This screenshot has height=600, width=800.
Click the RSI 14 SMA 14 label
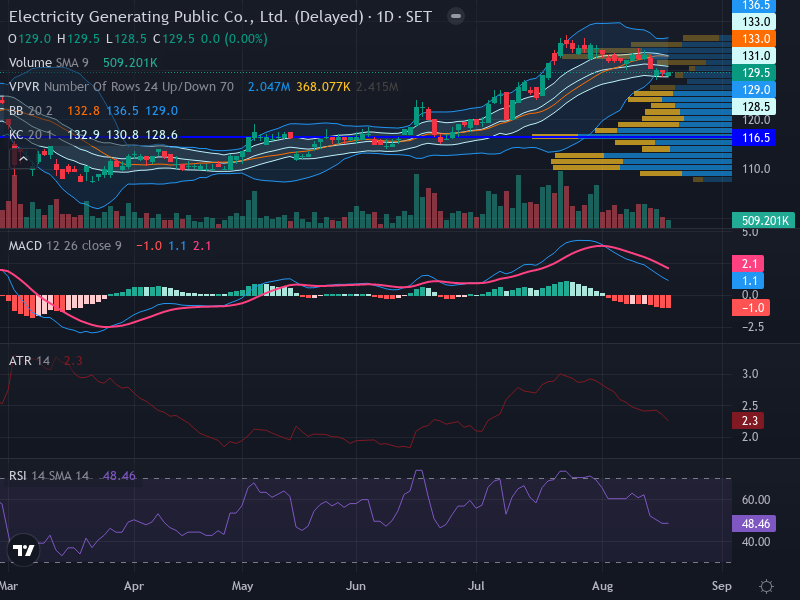click(49, 476)
